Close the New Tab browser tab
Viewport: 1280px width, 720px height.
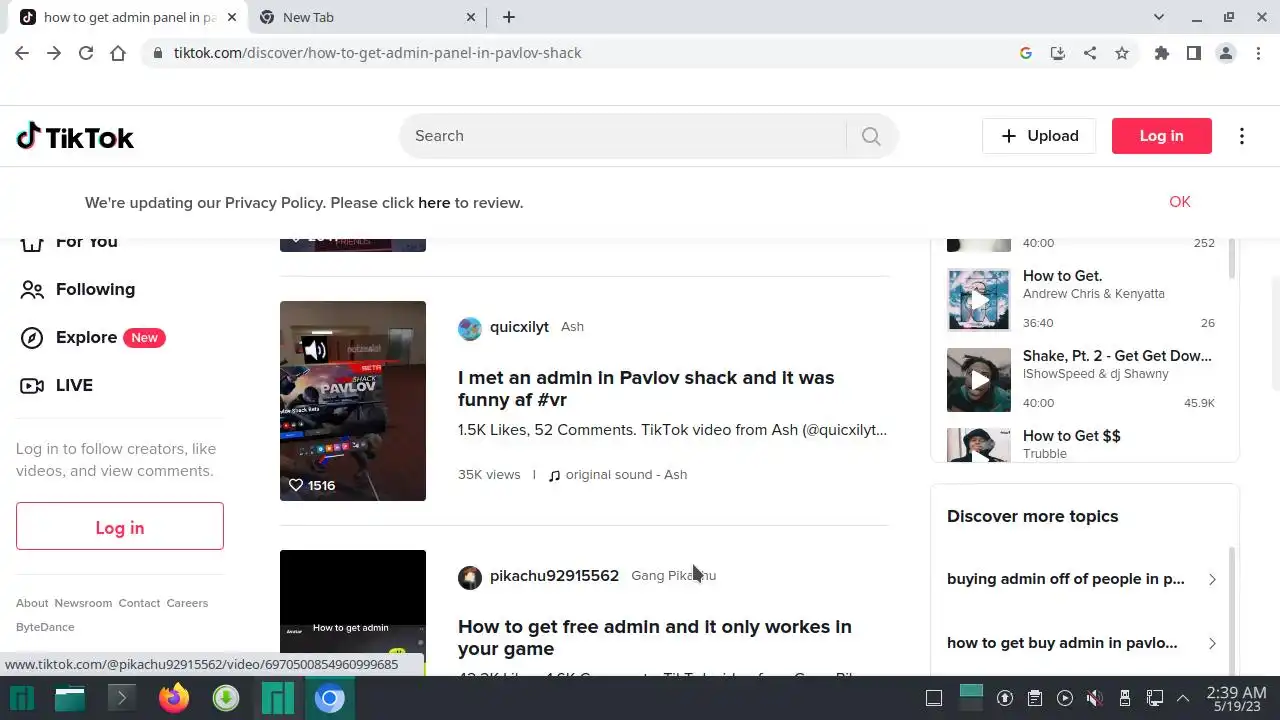(472, 17)
